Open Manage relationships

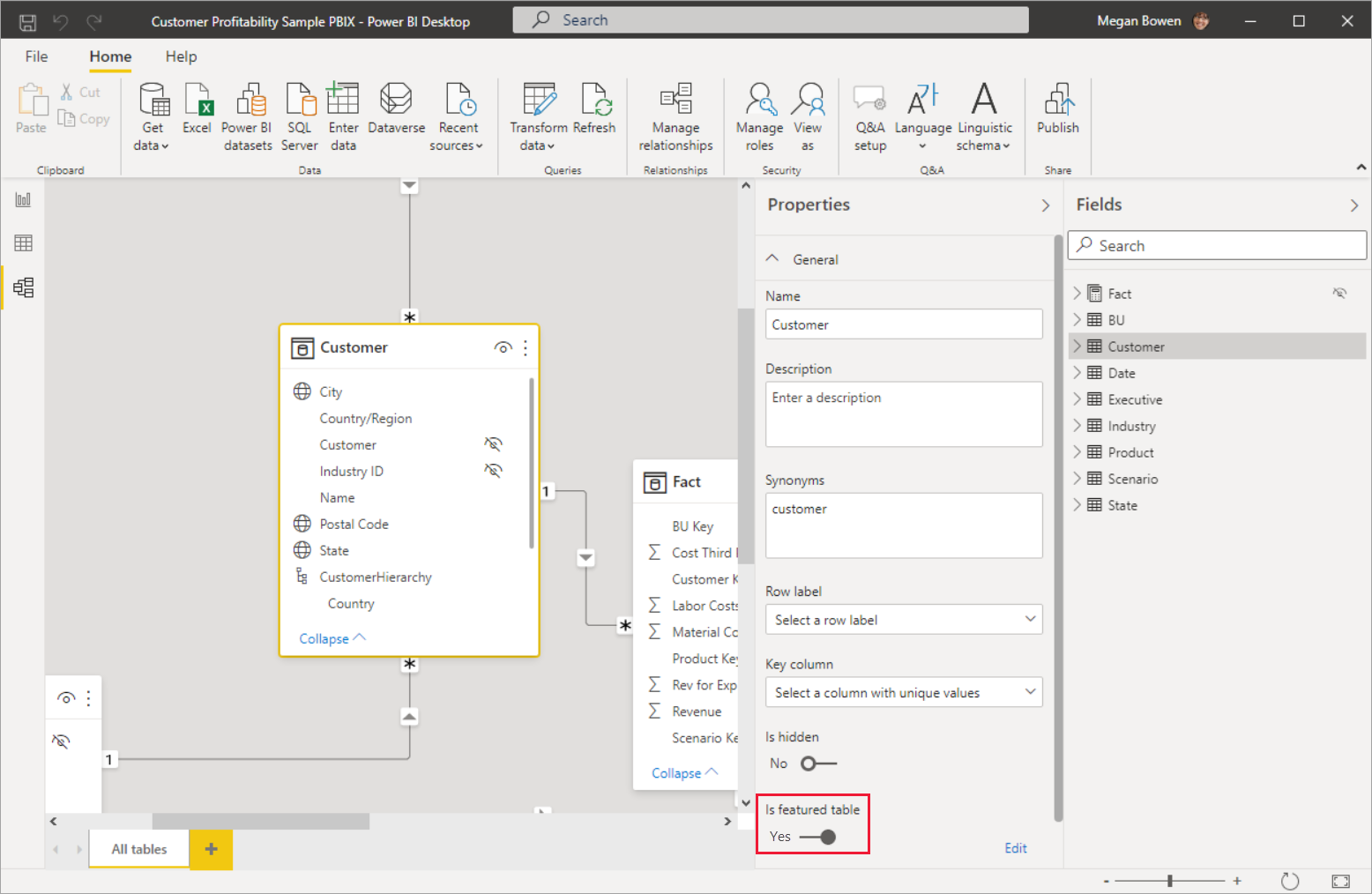coord(675,115)
